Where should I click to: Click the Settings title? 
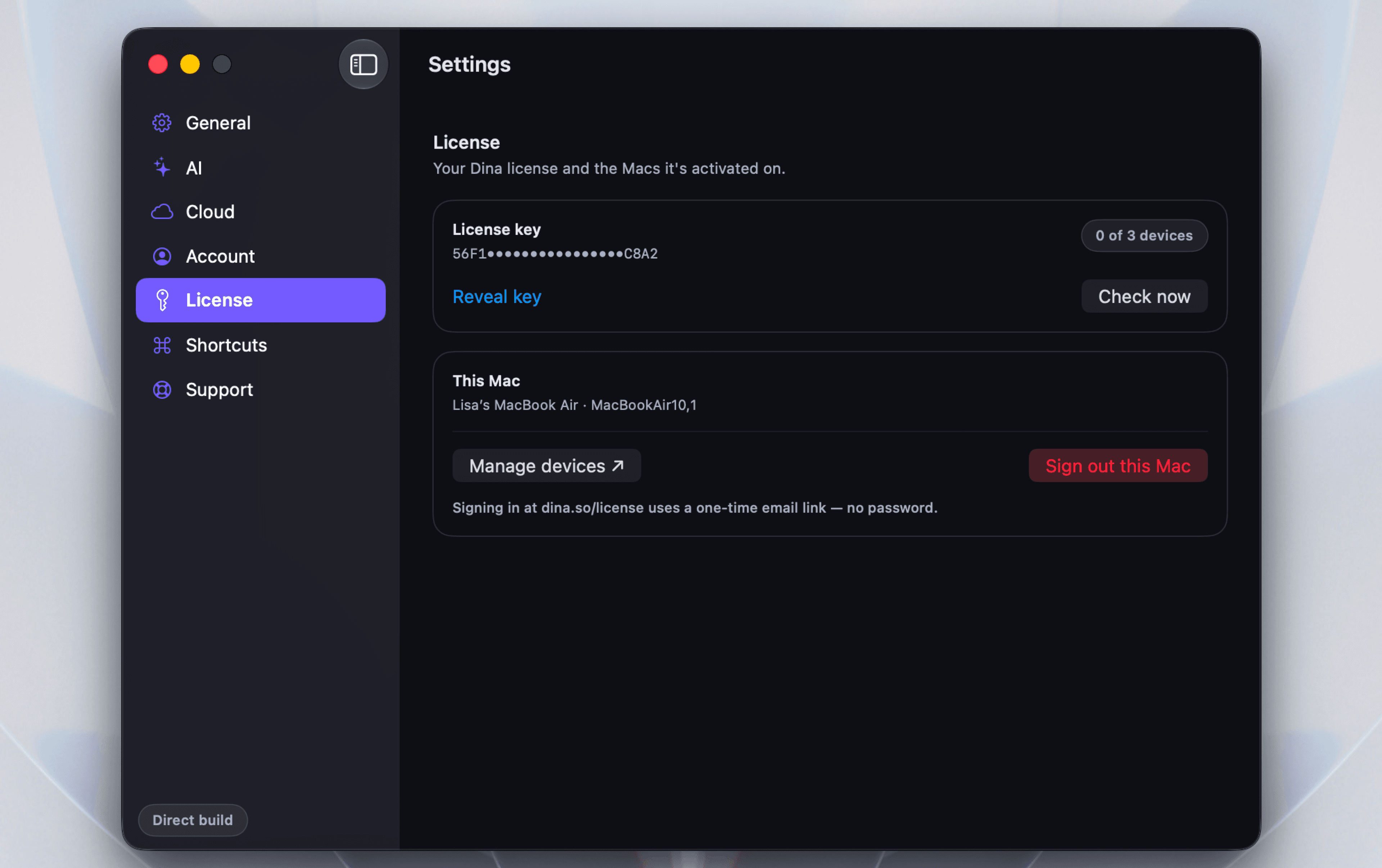click(469, 64)
